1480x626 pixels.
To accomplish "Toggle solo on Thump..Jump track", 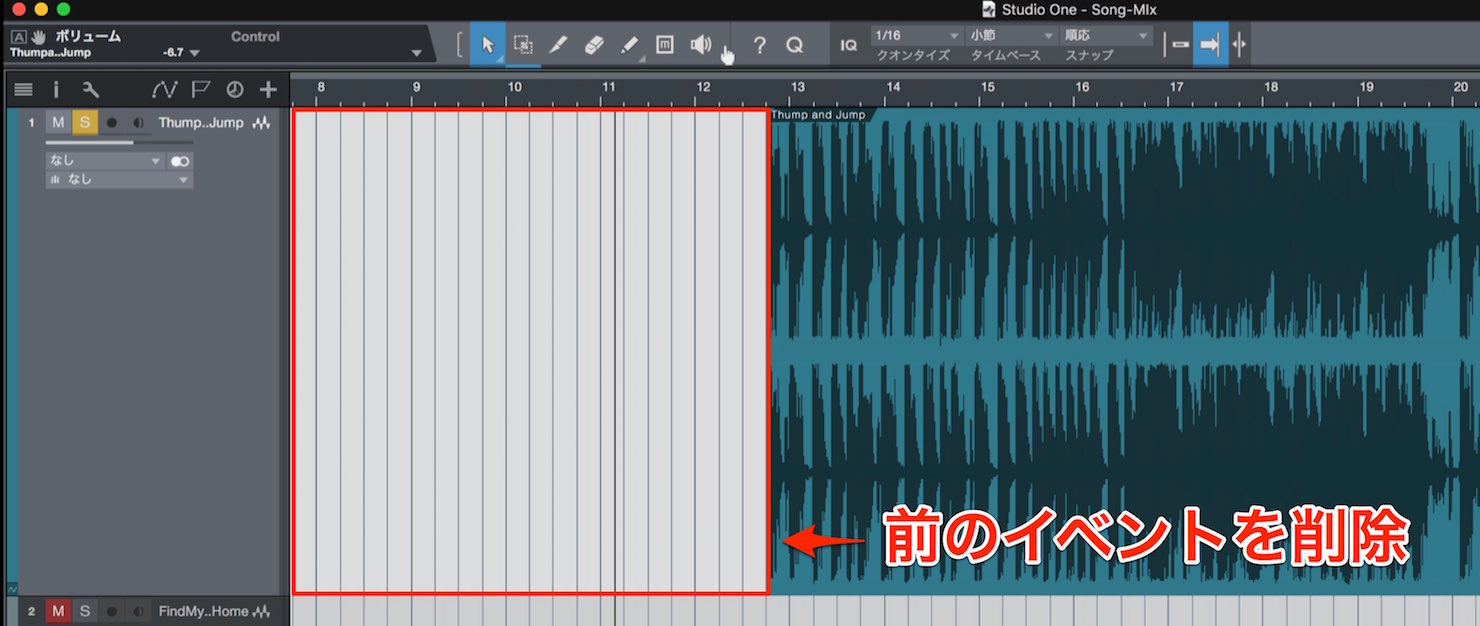I will coord(85,123).
